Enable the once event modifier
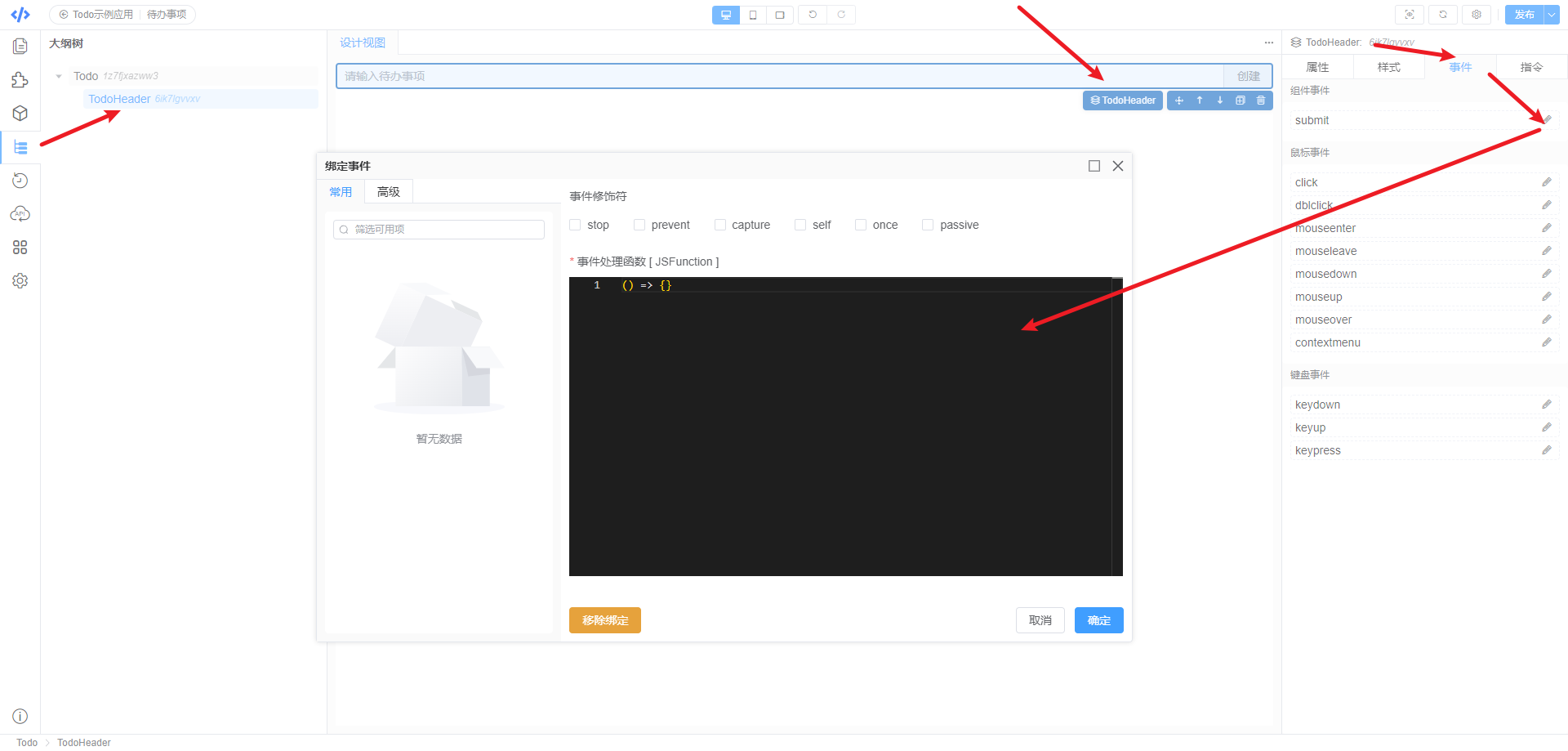Screen dimensions: 1568x751 (861, 225)
